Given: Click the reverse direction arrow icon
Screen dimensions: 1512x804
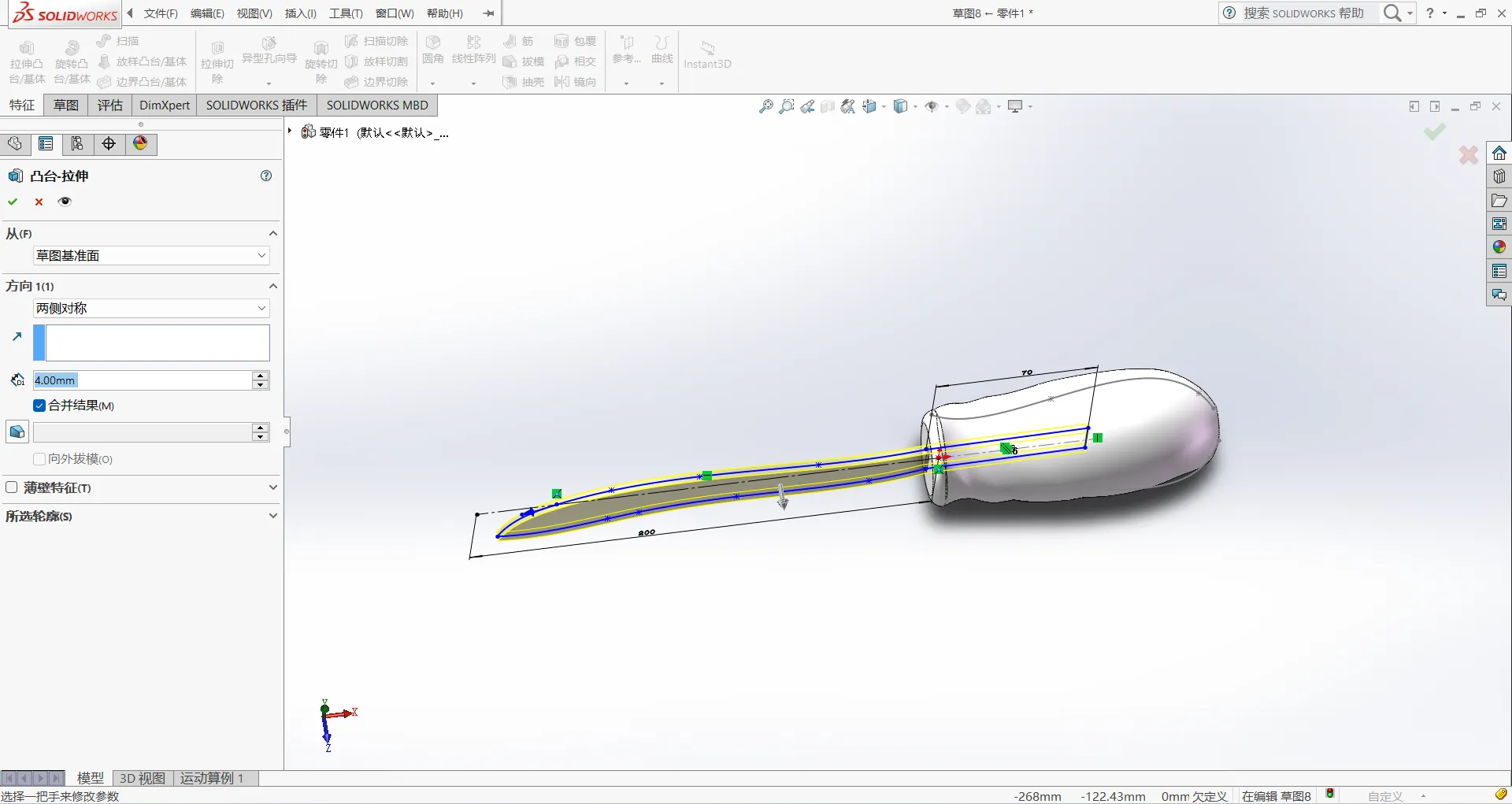Looking at the screenshot, I should point(17,336).
